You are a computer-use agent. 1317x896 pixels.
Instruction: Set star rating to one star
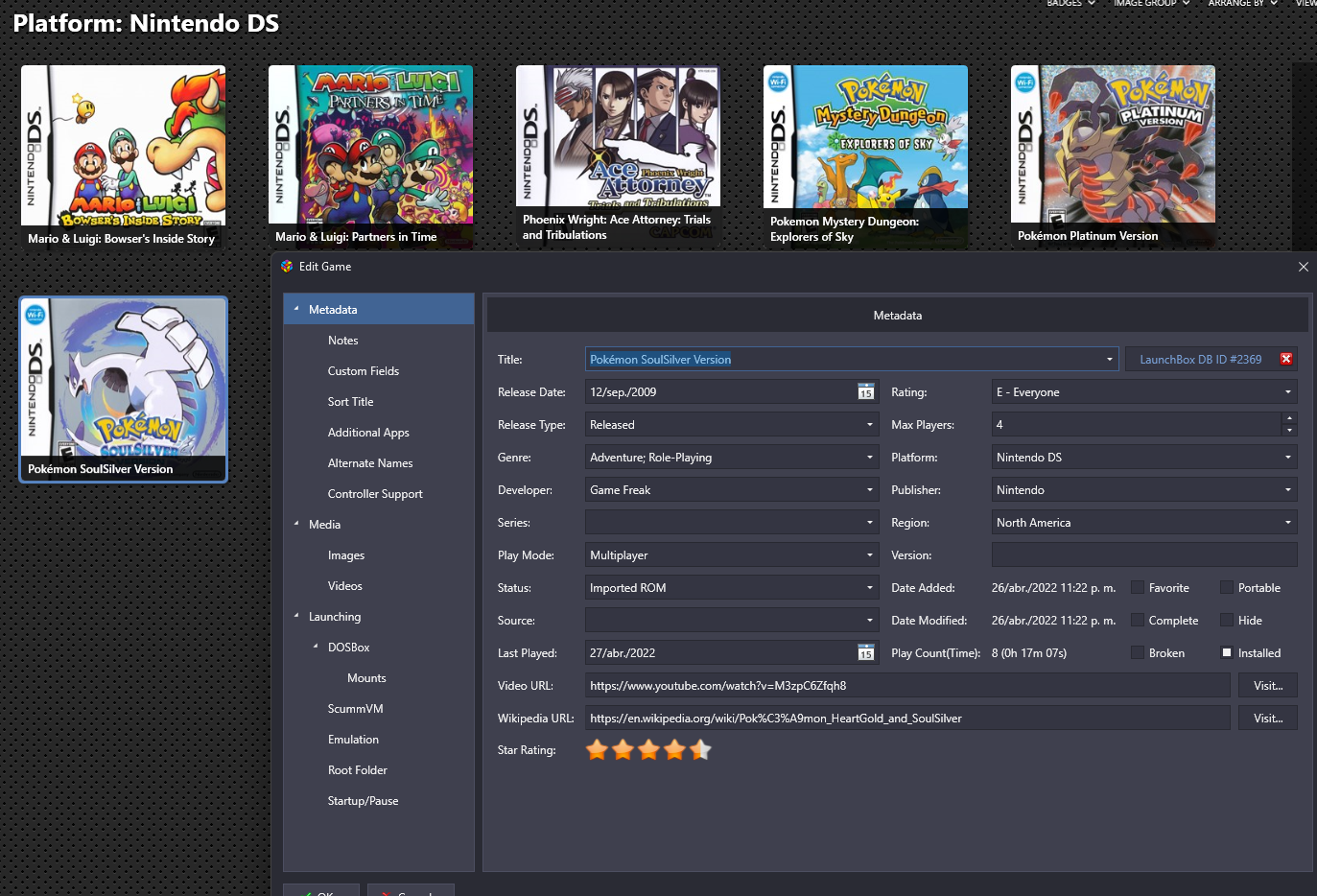pos(597,750)
